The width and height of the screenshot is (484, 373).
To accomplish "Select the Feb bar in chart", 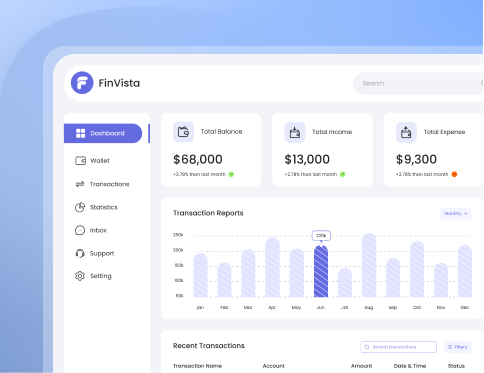I will [224, 280].
